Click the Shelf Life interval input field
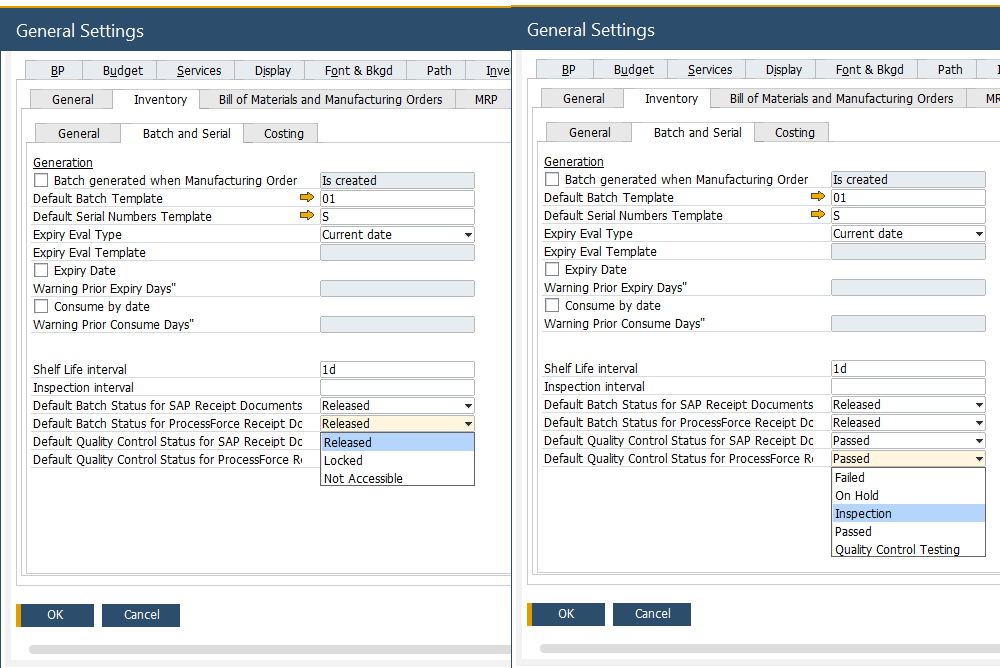The width and height of the screenshot is (1000, 668). (x=396, y=369)
